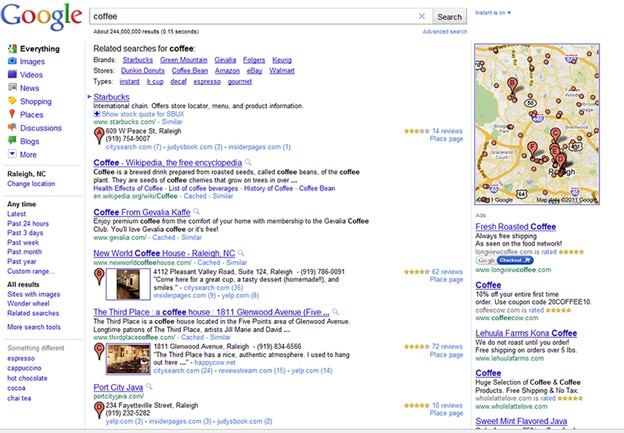Filter results to Past 24 hours

pos(27,223)
